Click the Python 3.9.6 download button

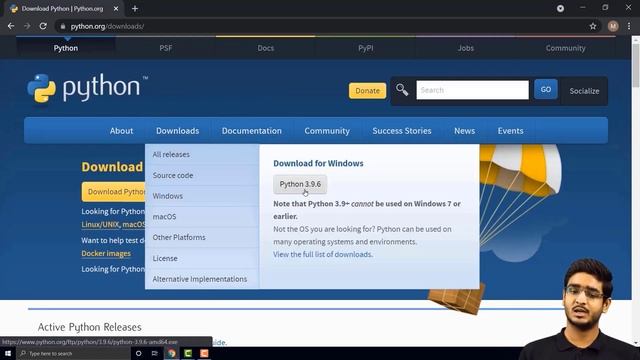[x=300, y=184]
